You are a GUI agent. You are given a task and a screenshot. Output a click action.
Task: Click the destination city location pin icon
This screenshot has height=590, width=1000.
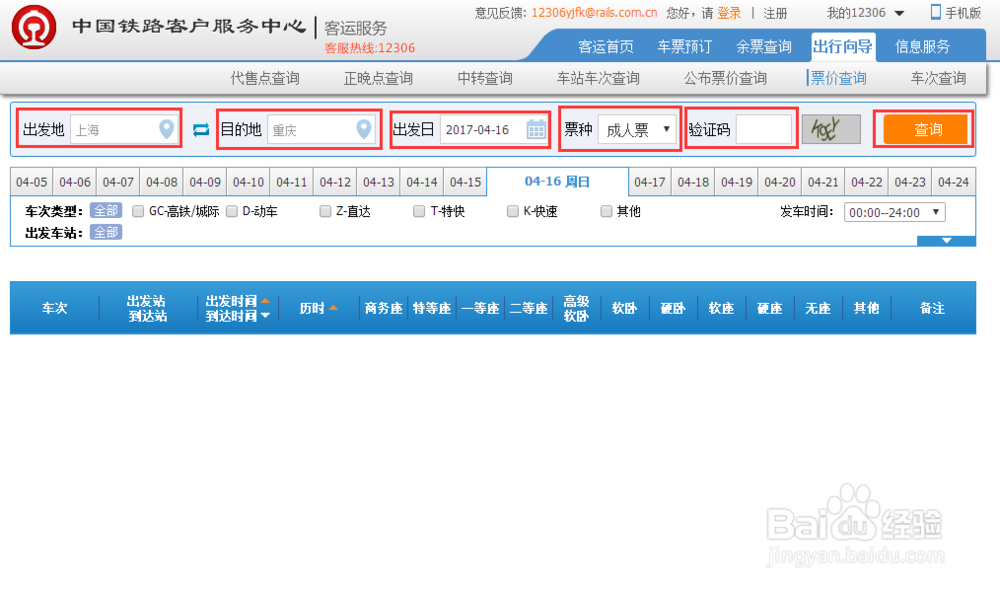(x=362, y=128)
